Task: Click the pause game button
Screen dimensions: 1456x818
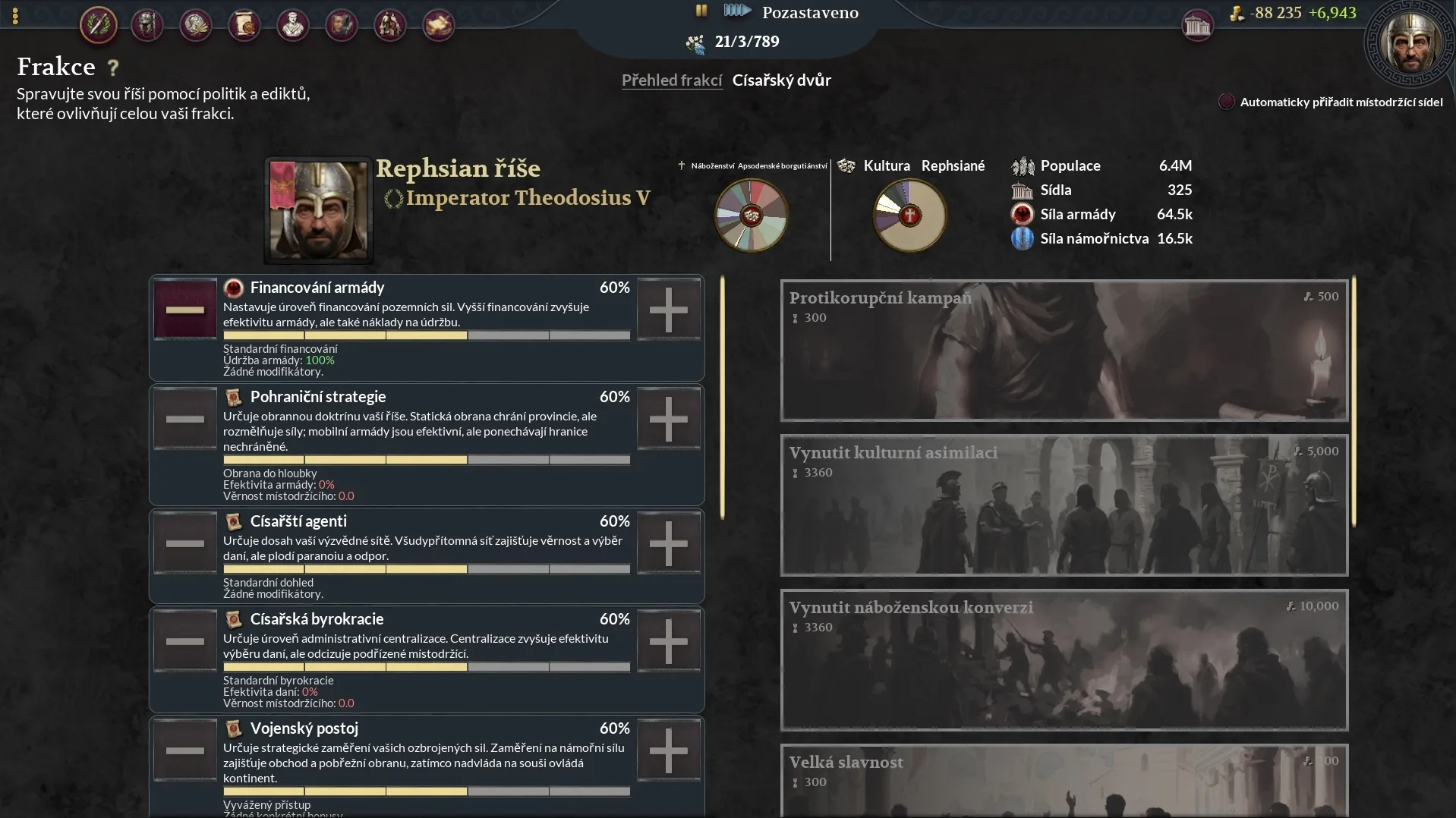Action: point(701,11)
